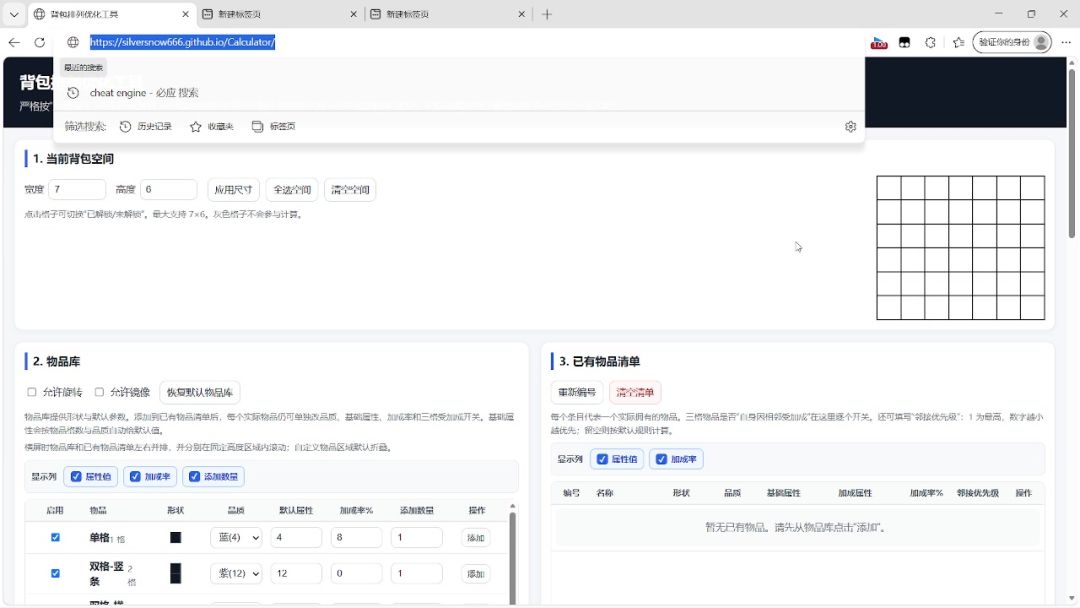Viewport: 1080px width, 608px height.
Task: Uncheck the 双格-竖条 item enable checkbox
Action: [x=55, y=573]
